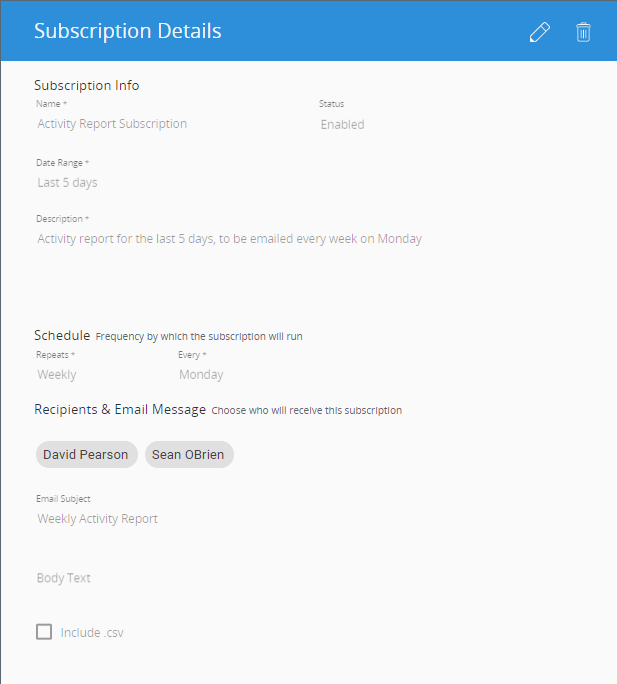
Task: Click the 'Every' label
Action: point(189,355)
